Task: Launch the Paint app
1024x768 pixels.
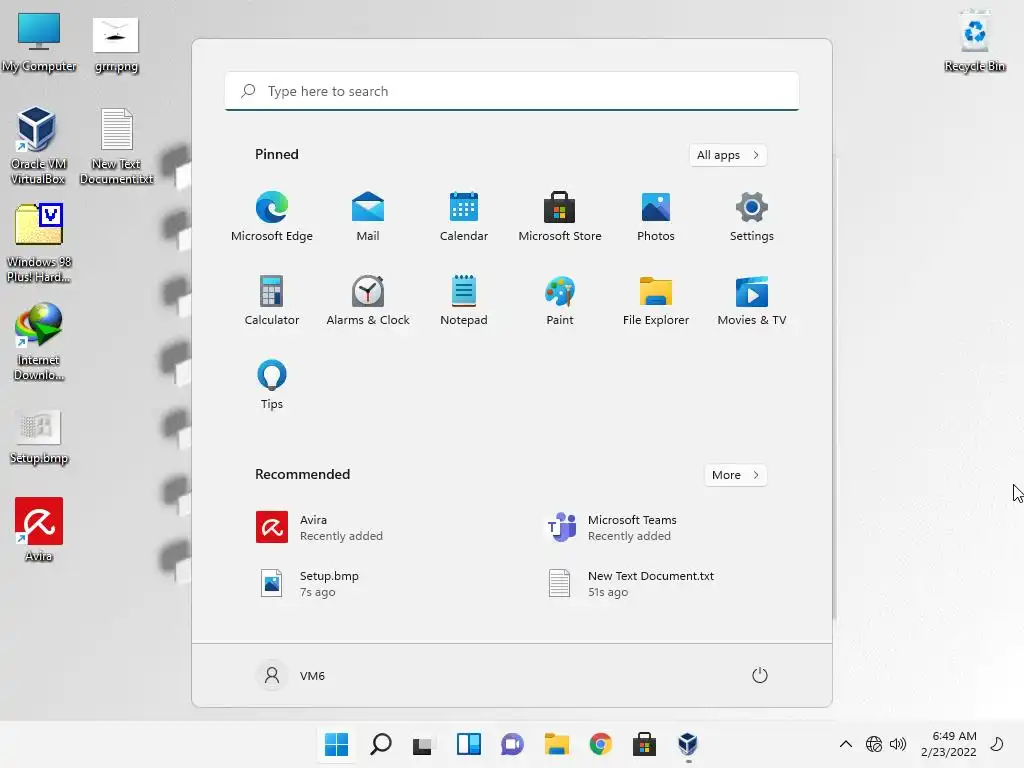Action: pyautogui.click(x=560, y=301)
